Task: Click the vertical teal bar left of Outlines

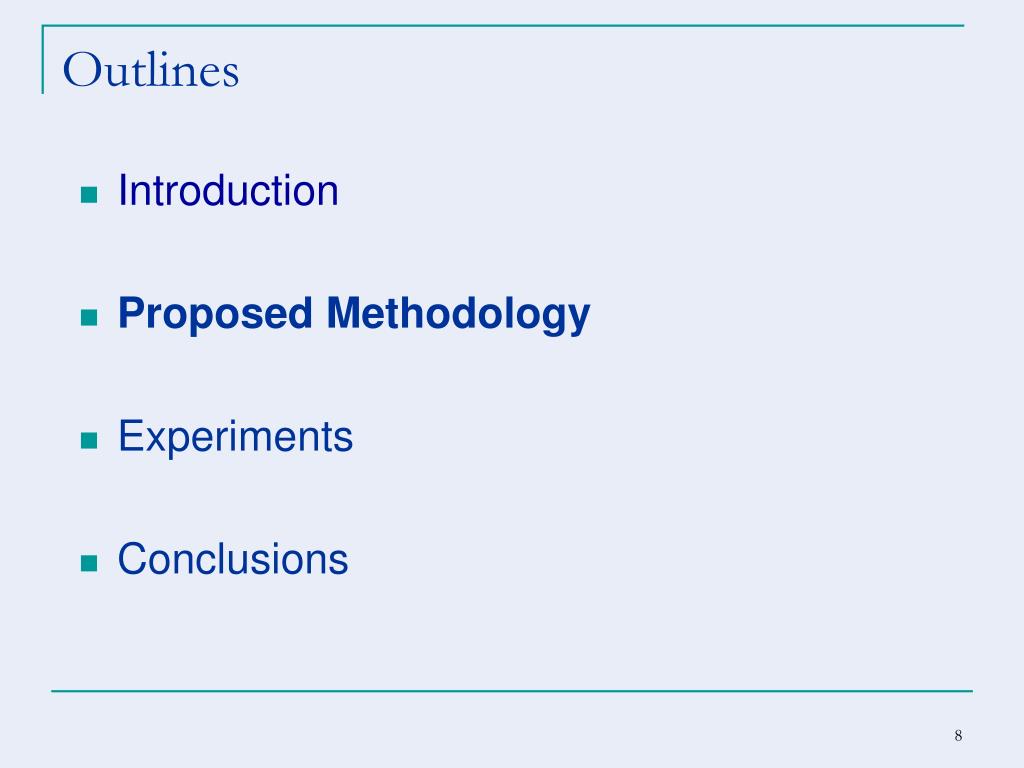Action: tap(43, 59)
